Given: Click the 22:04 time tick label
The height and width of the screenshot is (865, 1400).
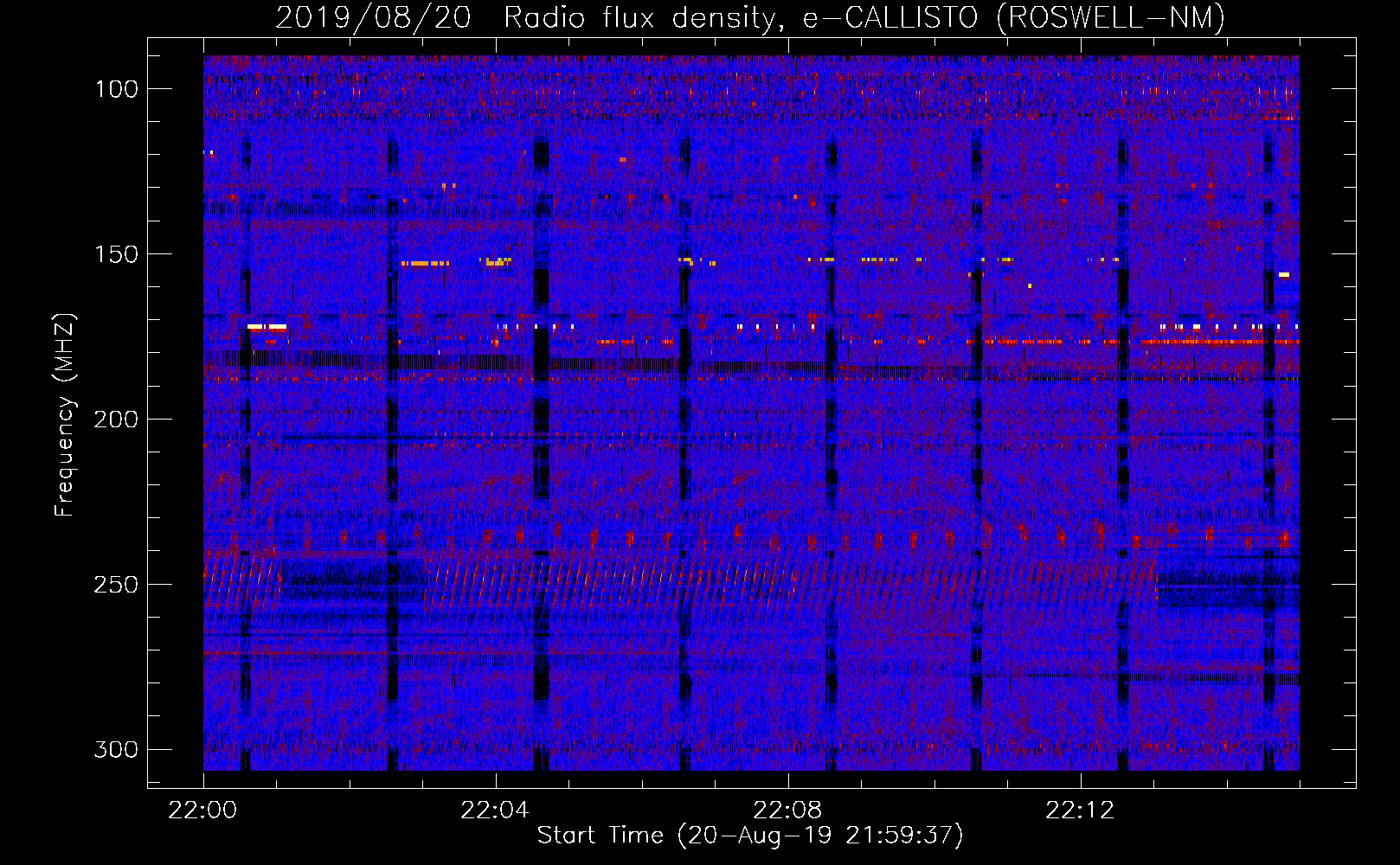Looking at the screenshot, I should [495, 811].
